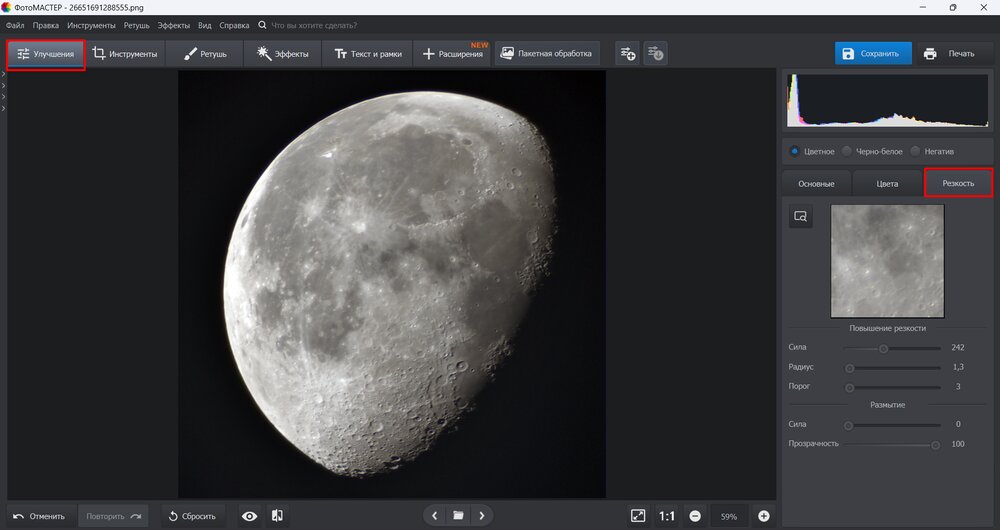Click the preset history icon in the toolbar
Image resolution: width=1000 pixels, height=530 pixels.
[655, 53]
